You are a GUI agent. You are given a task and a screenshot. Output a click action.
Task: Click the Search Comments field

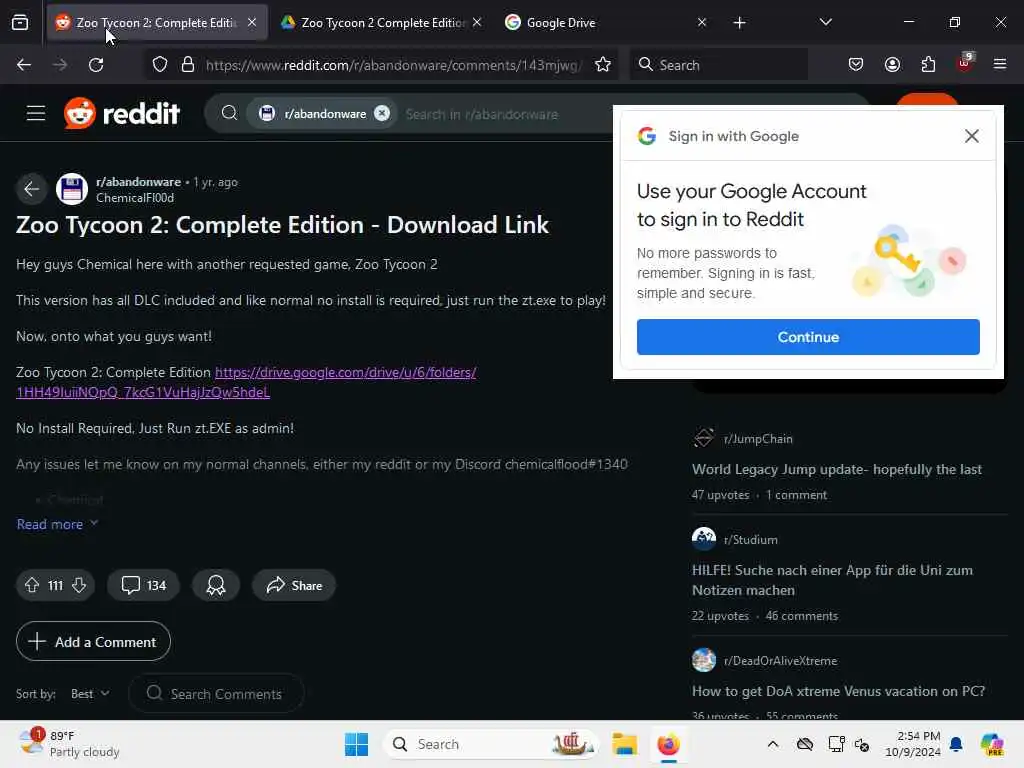(x=216, y=694)
